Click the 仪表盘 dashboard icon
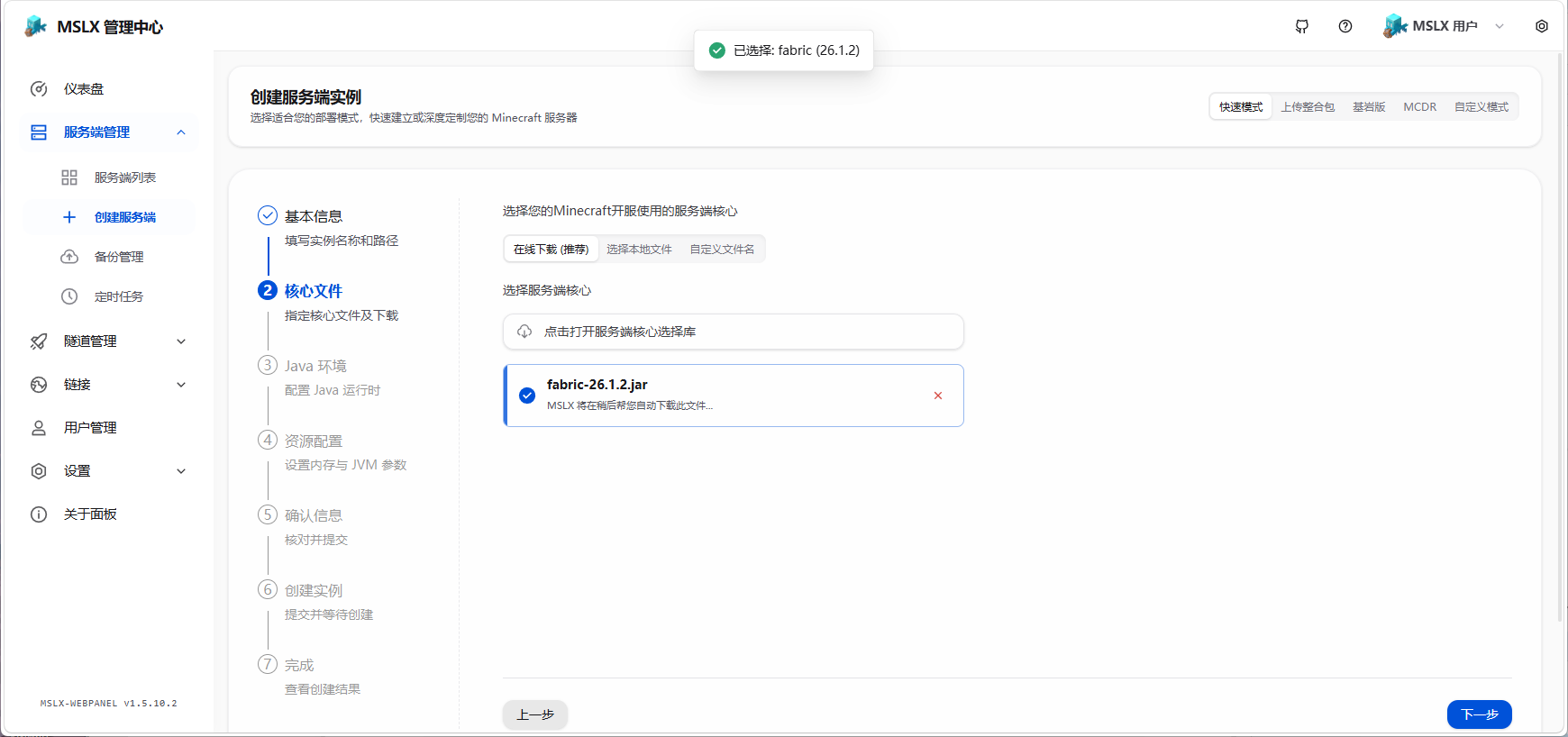 (x=39, y=89)
